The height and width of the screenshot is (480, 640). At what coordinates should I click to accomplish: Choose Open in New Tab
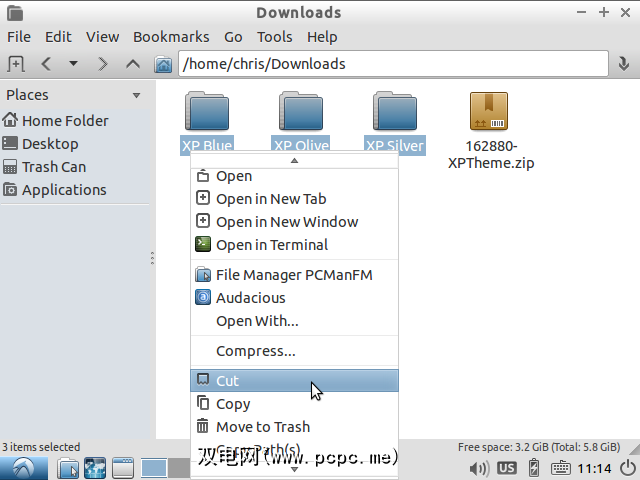pyautogui.click(x=294, y=199)
